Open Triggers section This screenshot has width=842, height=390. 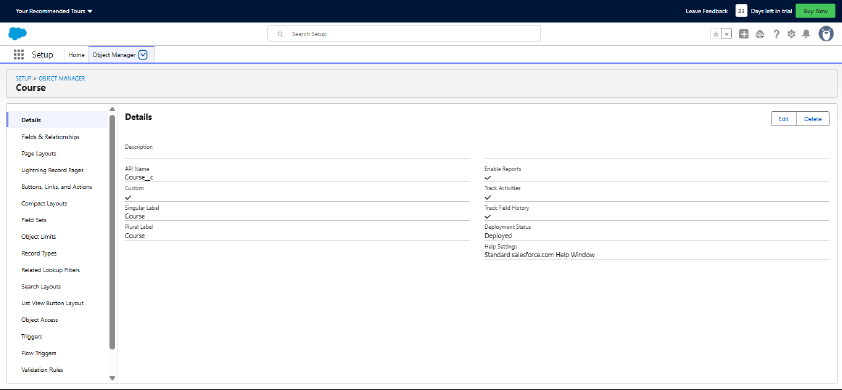tap(32, 337)
